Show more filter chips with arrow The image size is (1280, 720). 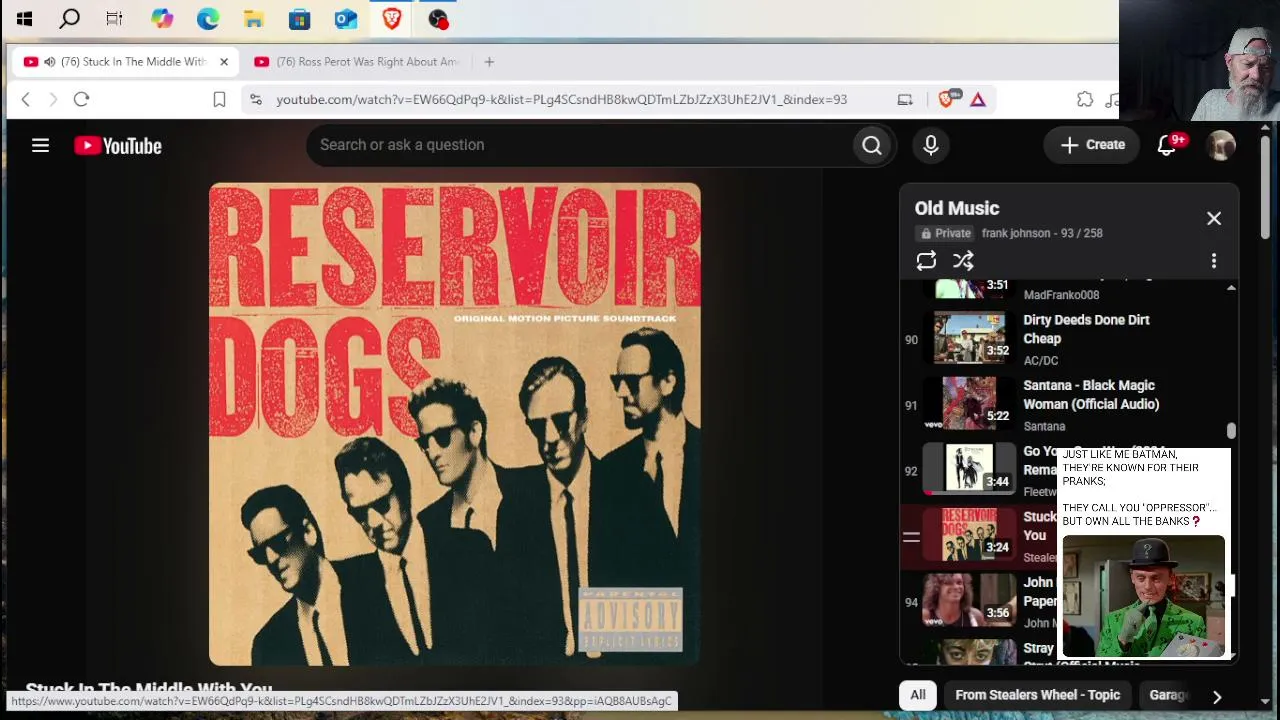pos(1217,696)
